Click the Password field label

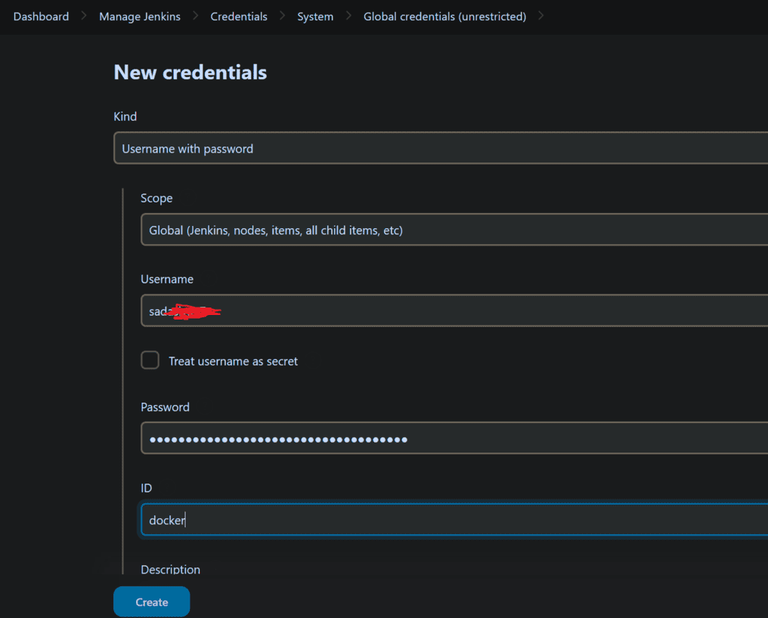(165, 407)
